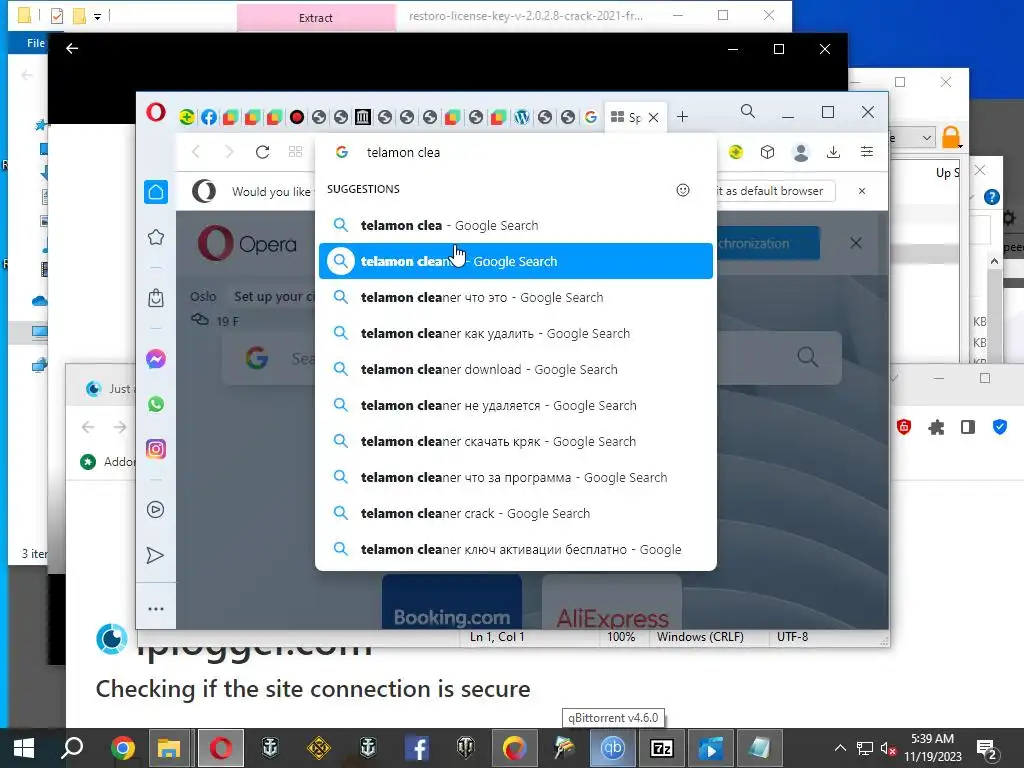1024x768 pixels.
Task: Go back with Opera's back arrow
Action: pos(196,152)
